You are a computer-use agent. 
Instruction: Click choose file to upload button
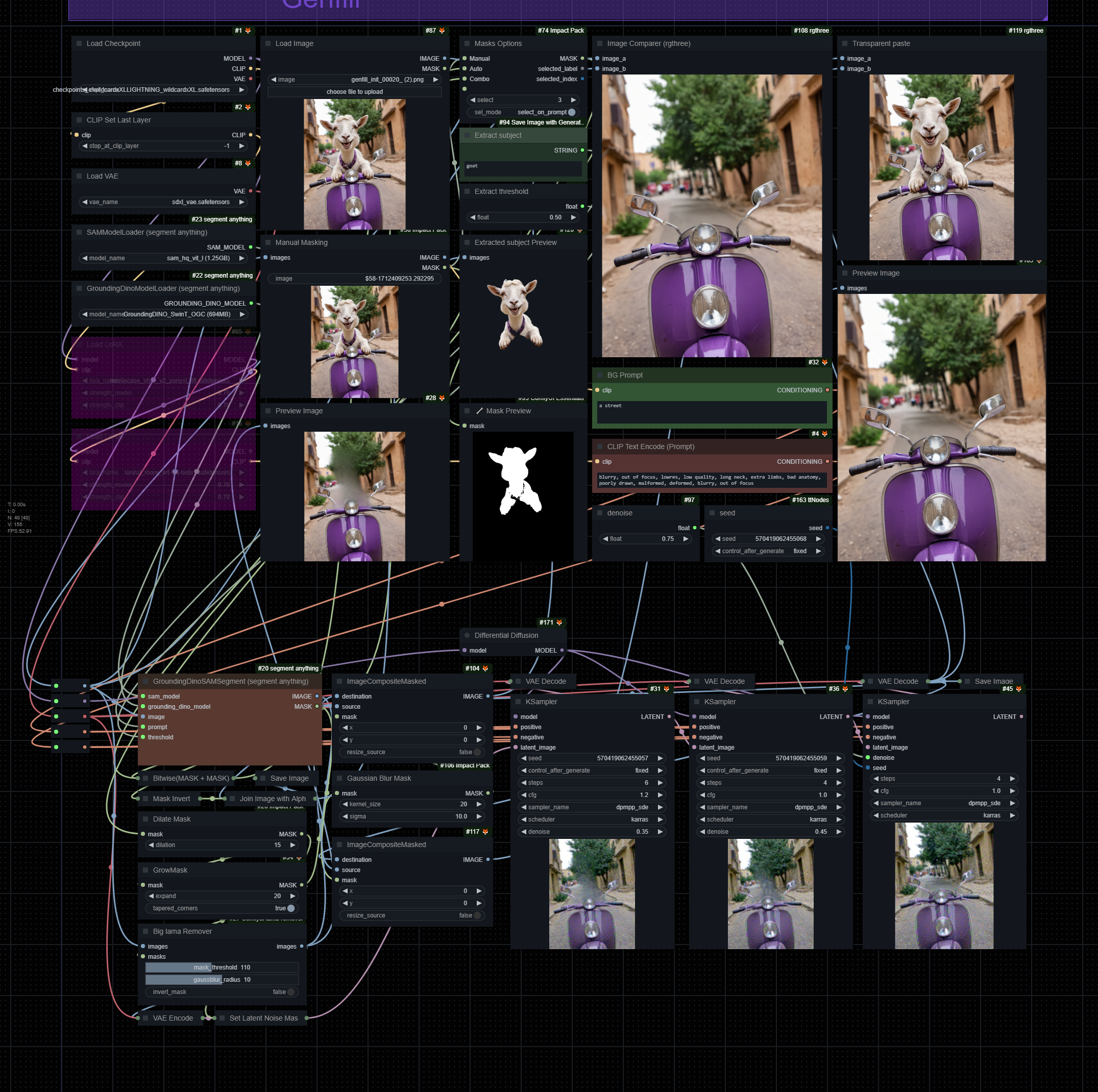[355, 92]
